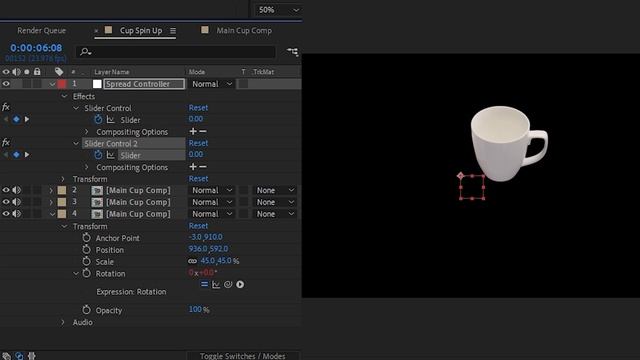Image resolution: width=640 pixels, height=360 pixels.
Task: Hide layer 2 Main Cup Comp
Action: tap(6, 190)
